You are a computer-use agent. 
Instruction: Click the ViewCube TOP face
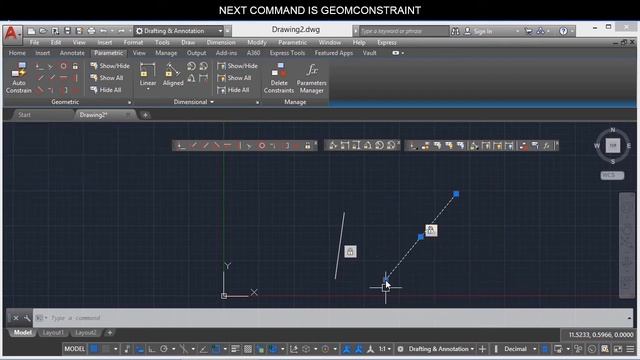[613, 145]
